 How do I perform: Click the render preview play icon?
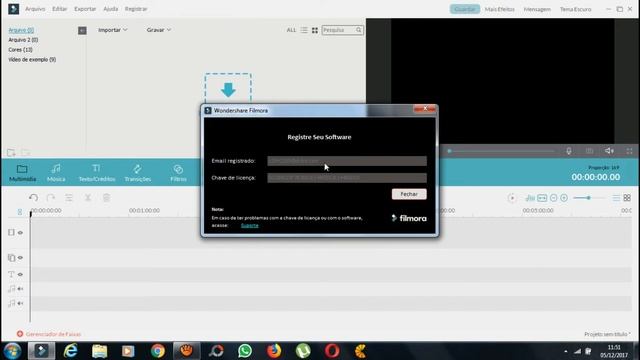pos(512,198)
